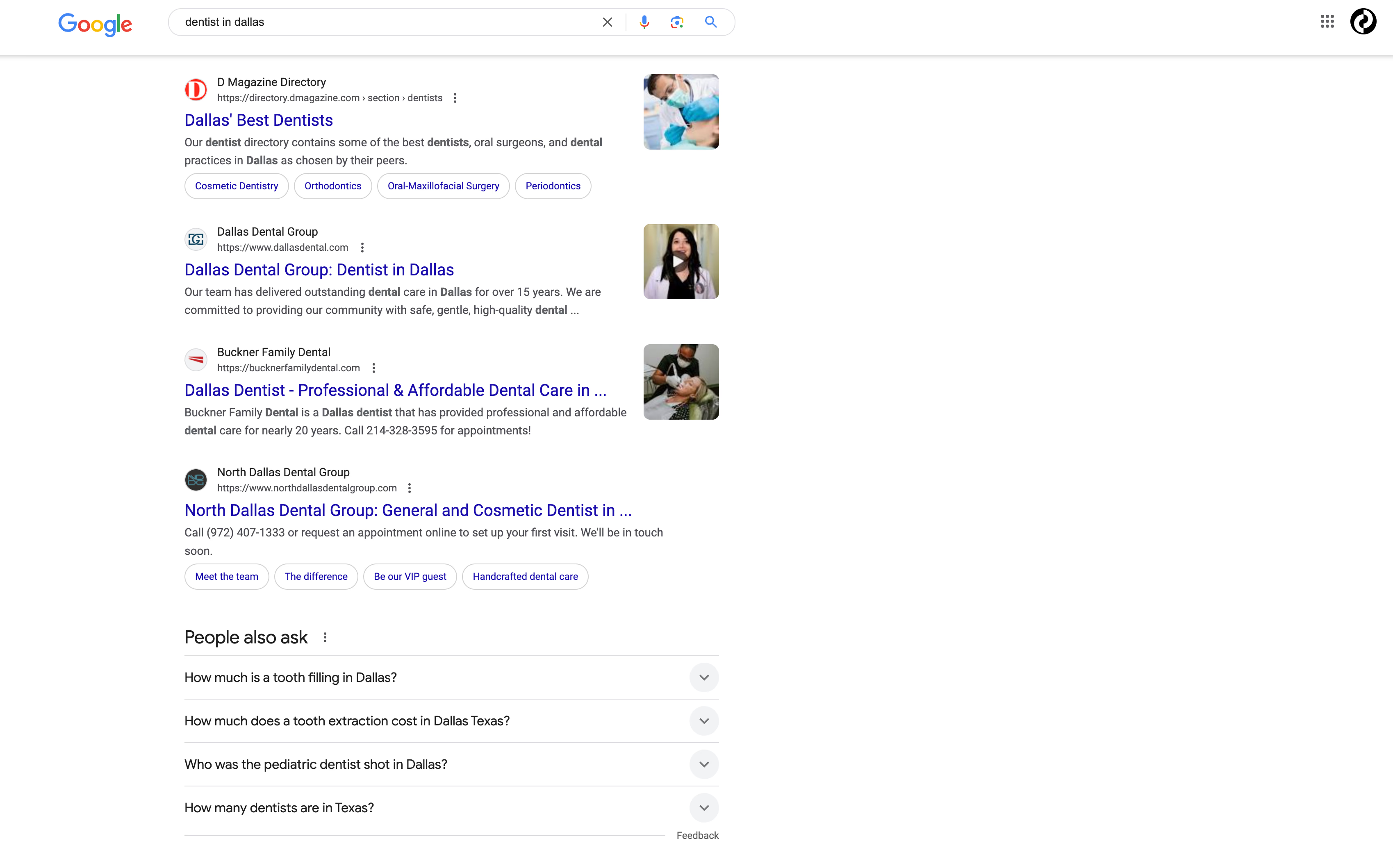Click the https://bucknerfamilydental.com URL

pyautogui.click(x=288, y=368)
